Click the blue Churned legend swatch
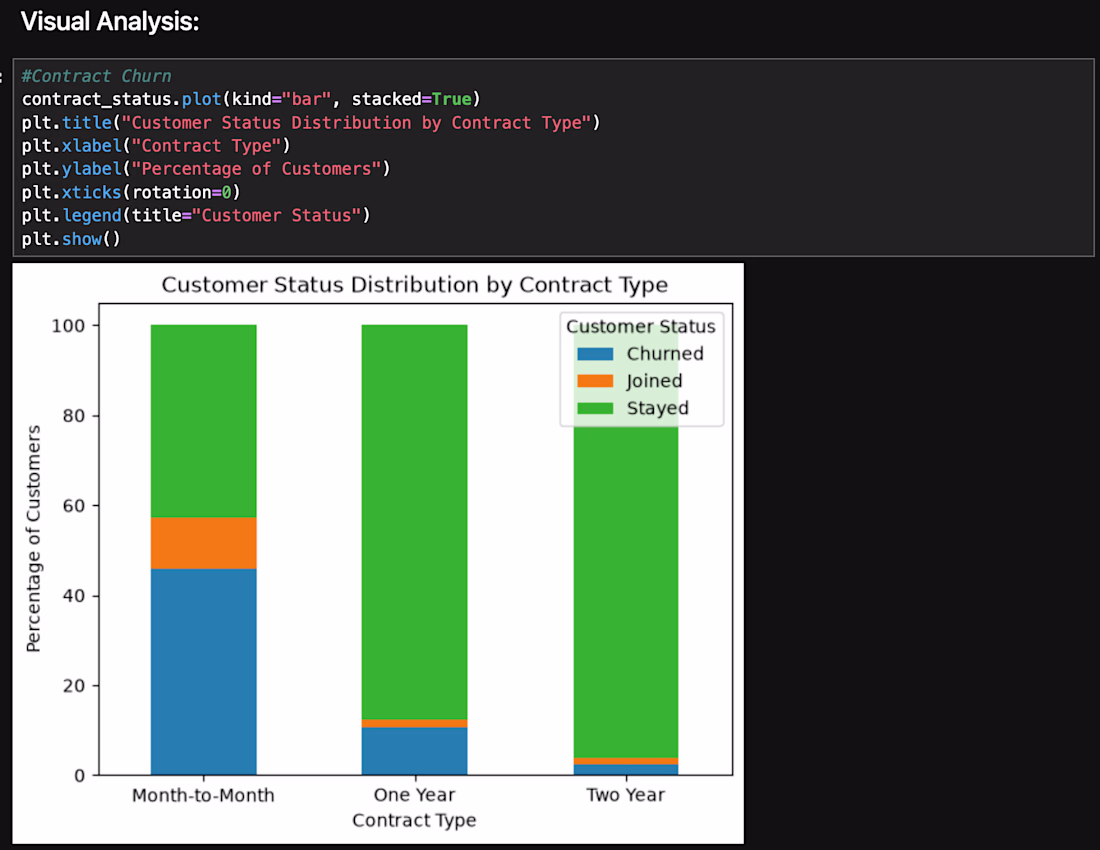 click(x=595, y=353)
